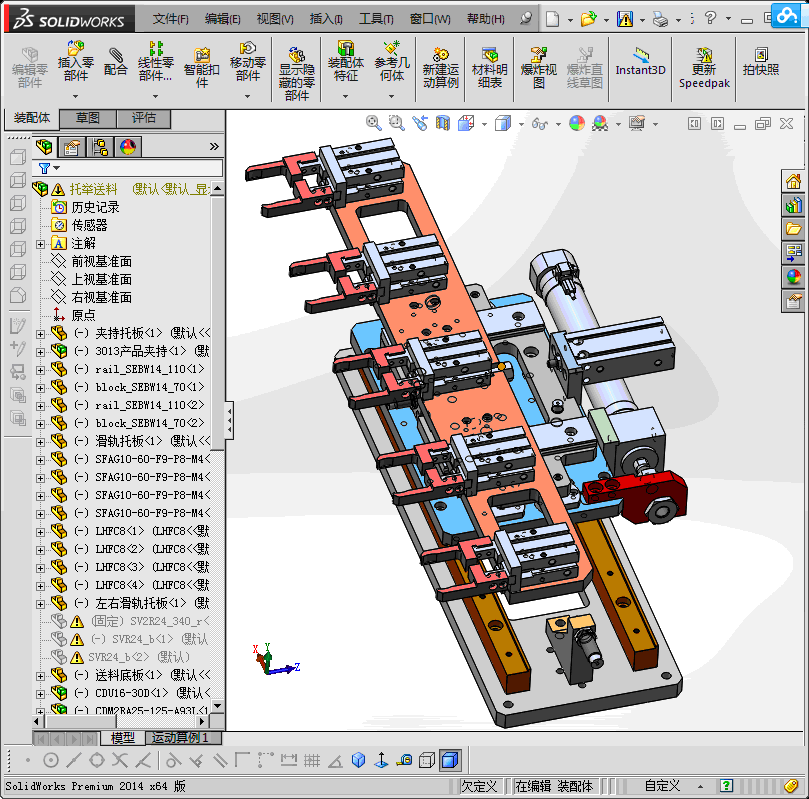The image size is (809, 799).
Task: Click Apply Scene icon
Action: [600, 123]
